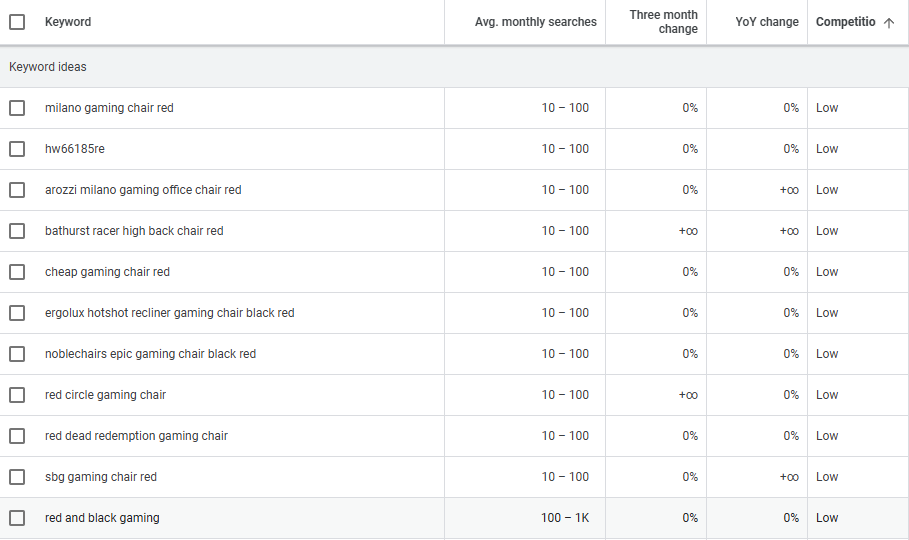
Task: Sort by YoY change column header
Action: click(766, 22)
